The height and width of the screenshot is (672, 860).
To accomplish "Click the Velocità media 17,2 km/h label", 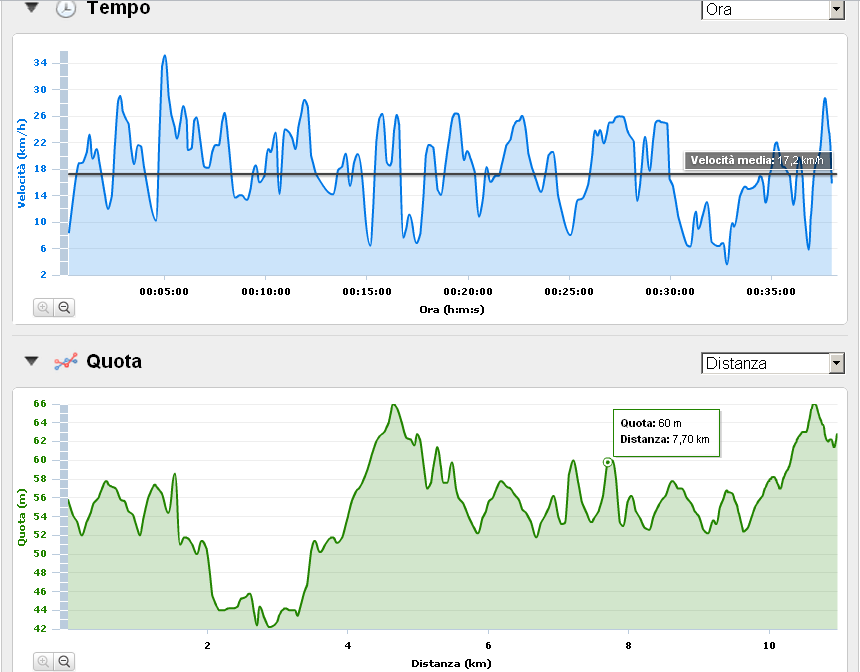I will click(x=757, y=160).
